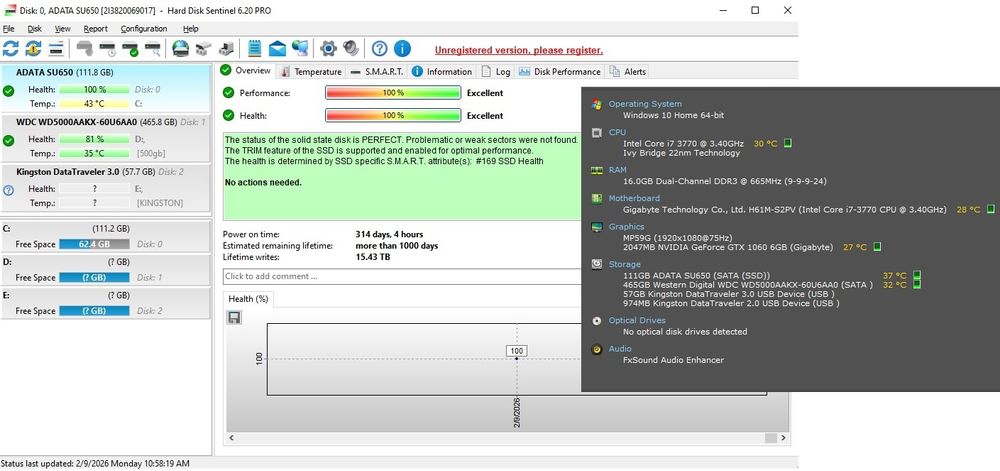The image size is (1000, 471).
Task: Click the Storage drive icon in the Speccy panel
Action: (597, 264)
